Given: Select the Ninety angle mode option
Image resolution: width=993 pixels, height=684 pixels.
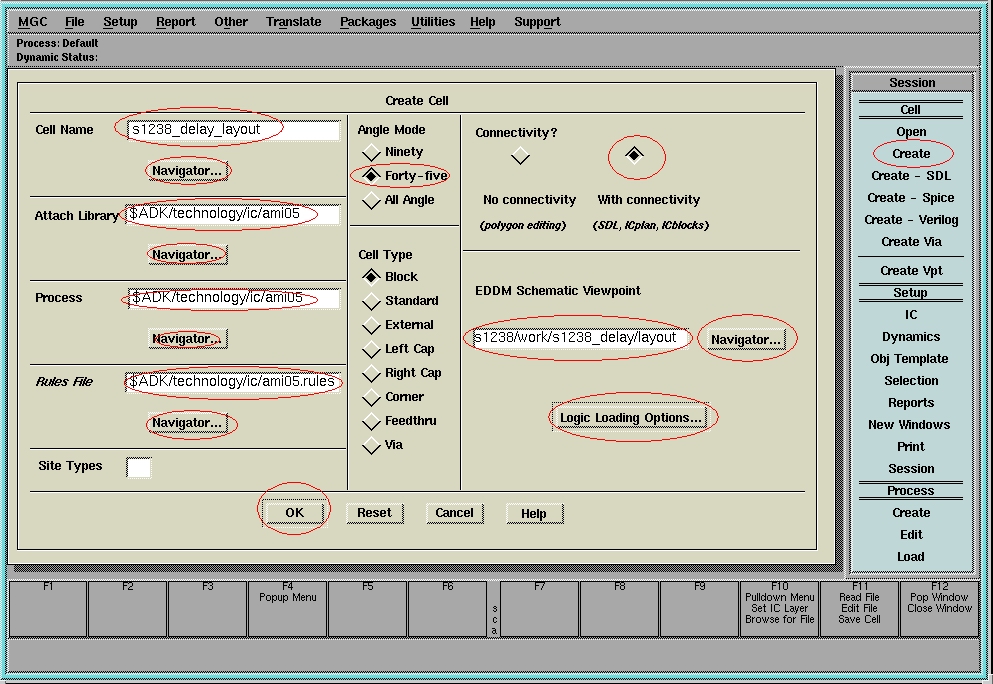Looking at the screenshot, I should tap(372, 152).
